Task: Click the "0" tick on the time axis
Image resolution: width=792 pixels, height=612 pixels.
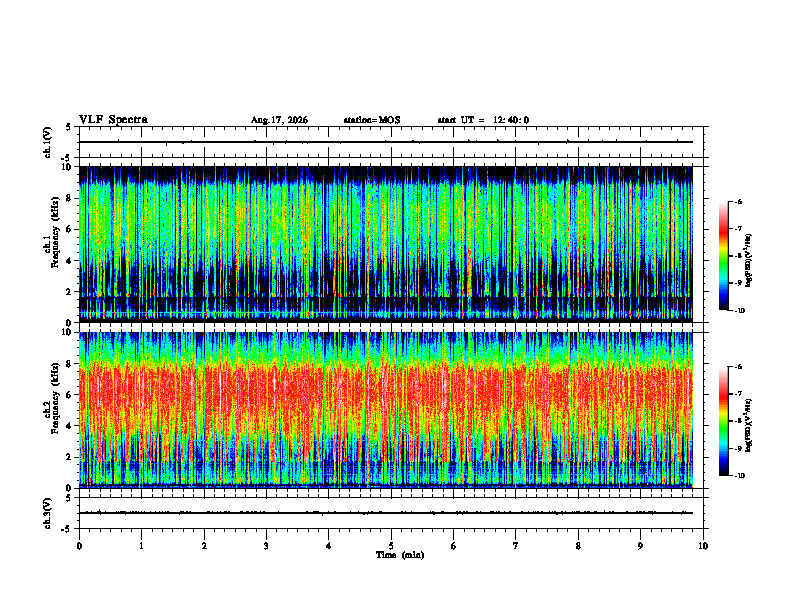Action: 79,546
